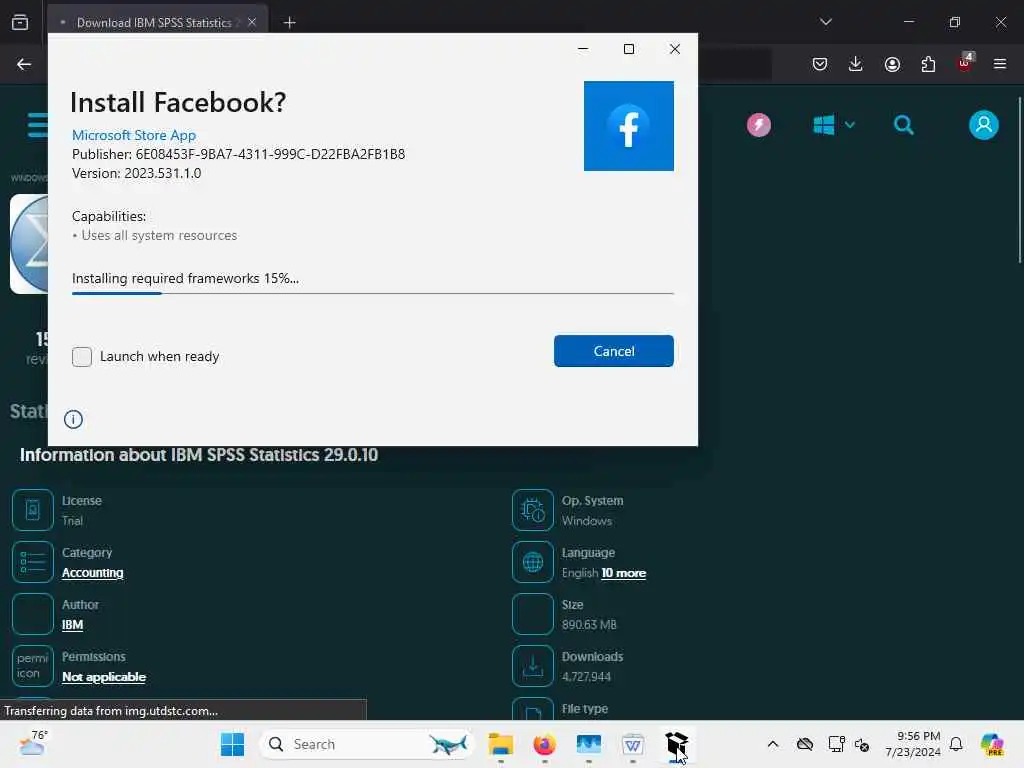The width and height of the screenshot is (1024, 768).
Task: Click the 4,727,944 downloads value
Action: (586, 677)
